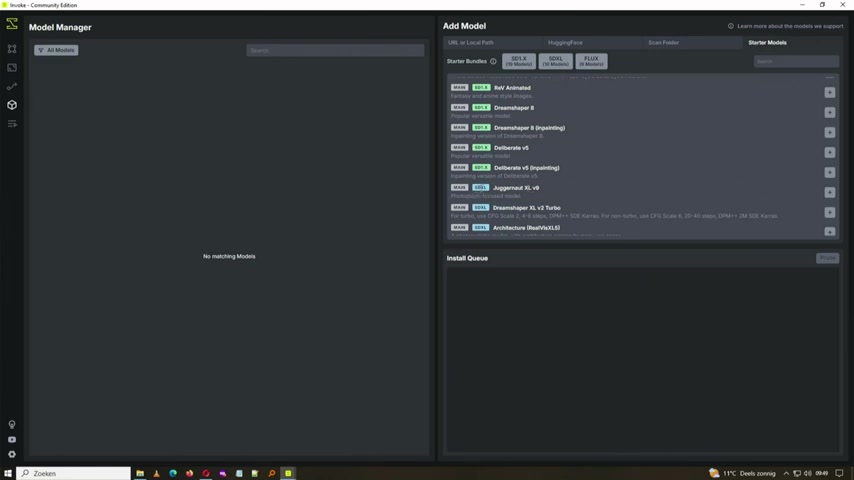The width and height of the screenshot is (854, 480).
Task: Select the Dreamshaper 8 model title
Action: point(514,108)
